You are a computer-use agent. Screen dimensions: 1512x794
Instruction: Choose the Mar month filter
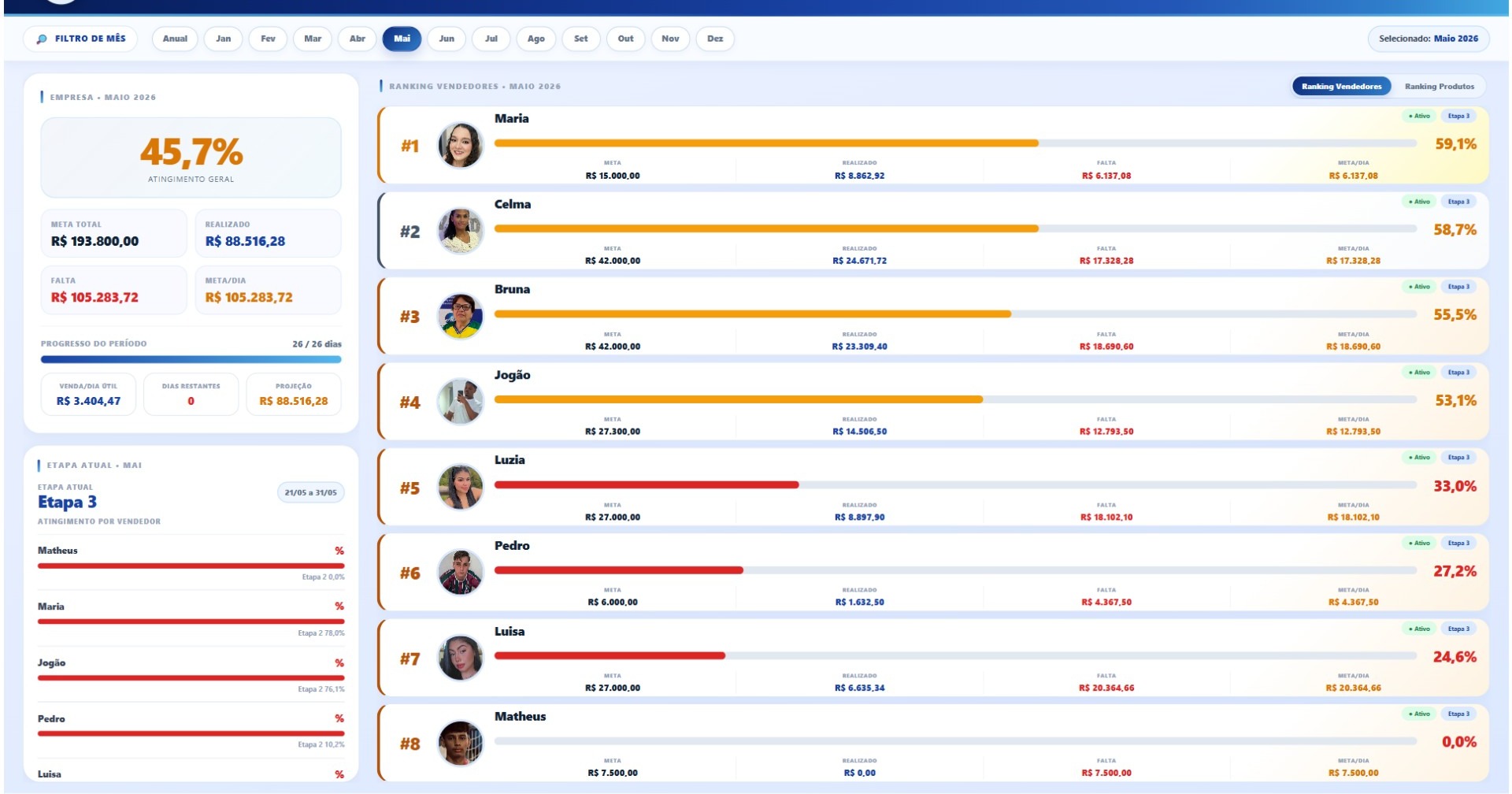click(x=313, y=39)
